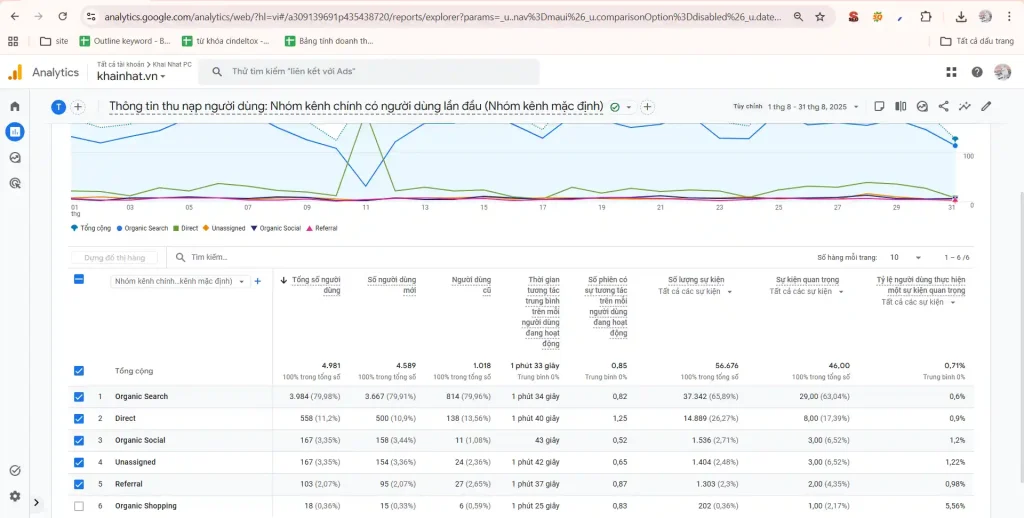Screen dimensions: 1024x518
Task: Open Tỷ lệ người dùng event filter dropdown
Action: coord(919,302)
